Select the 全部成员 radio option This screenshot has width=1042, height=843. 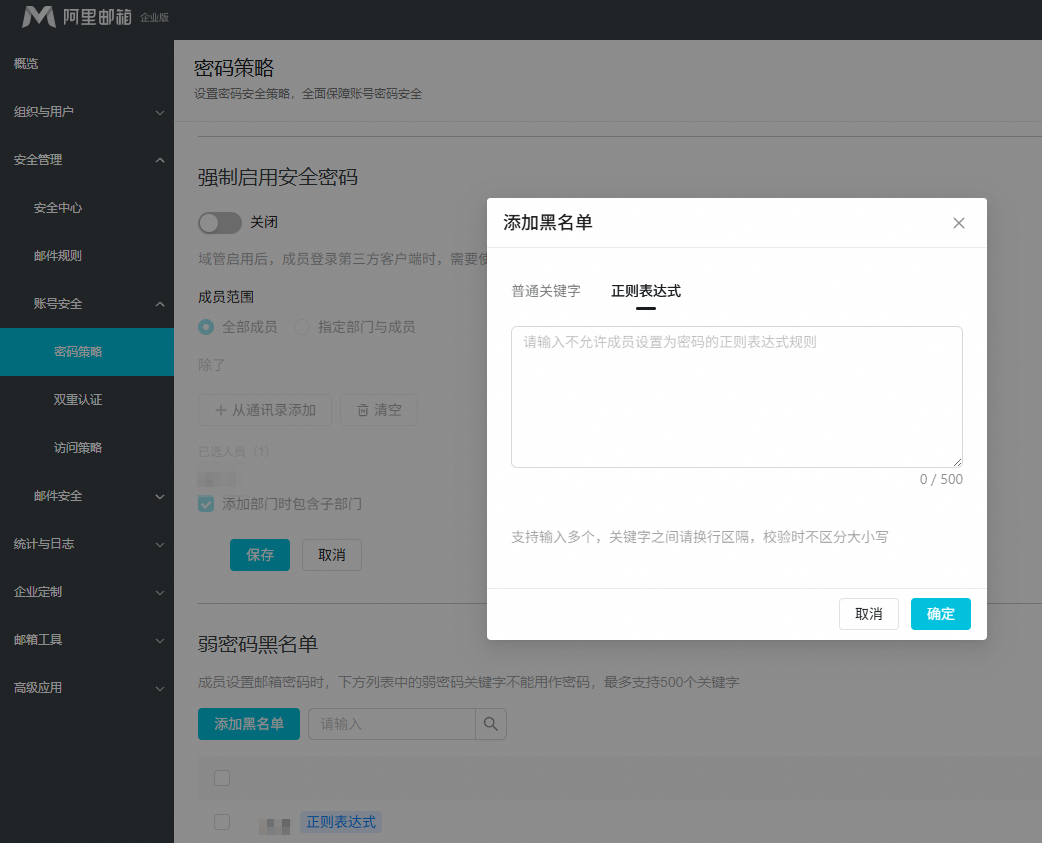point(206,327)
